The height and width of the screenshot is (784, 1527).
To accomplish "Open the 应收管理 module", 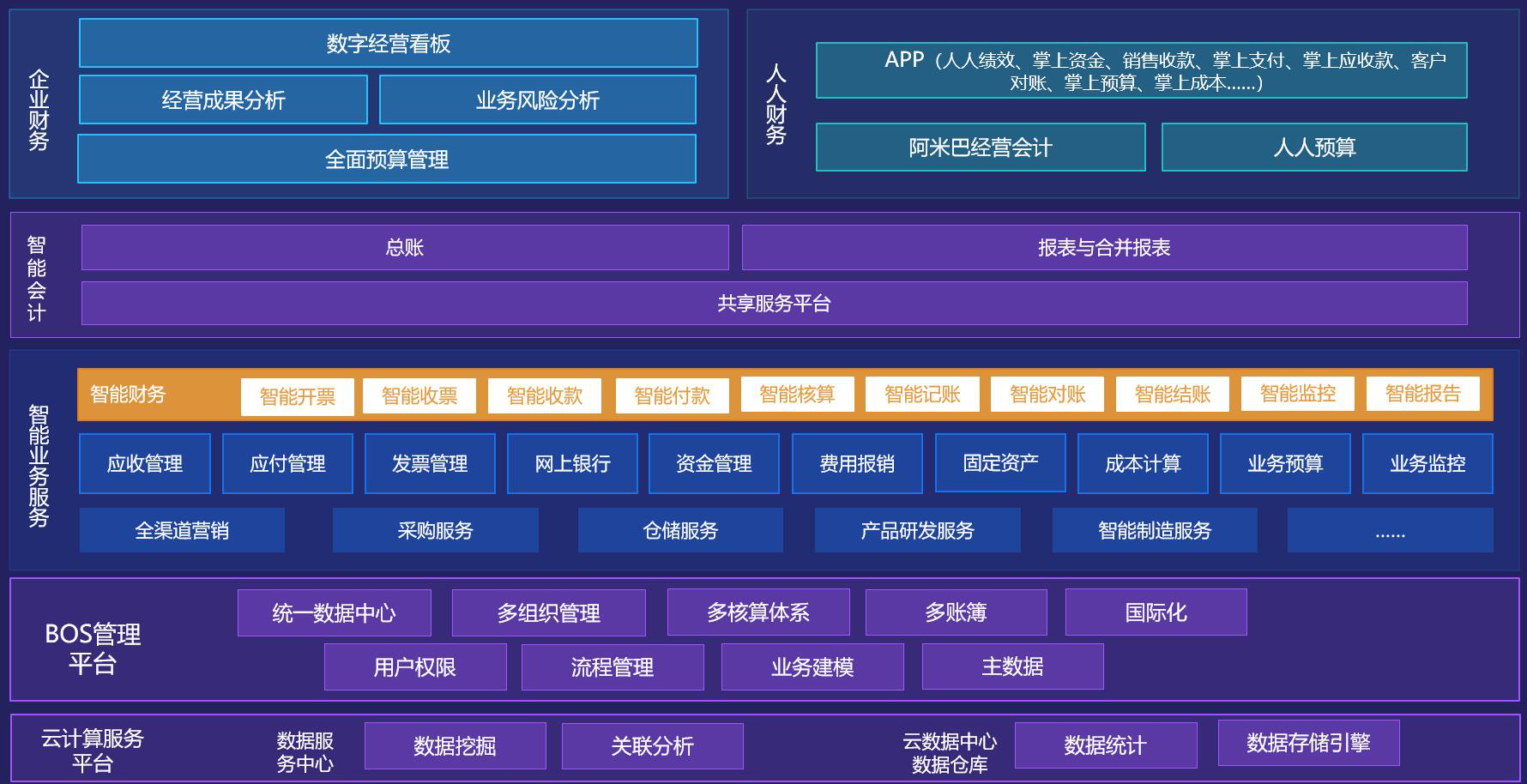I will point(144,464).
